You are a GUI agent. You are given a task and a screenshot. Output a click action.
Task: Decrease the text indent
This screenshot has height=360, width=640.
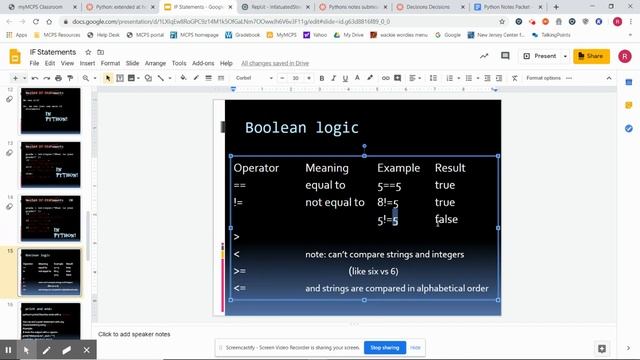[x=487, y=78]
